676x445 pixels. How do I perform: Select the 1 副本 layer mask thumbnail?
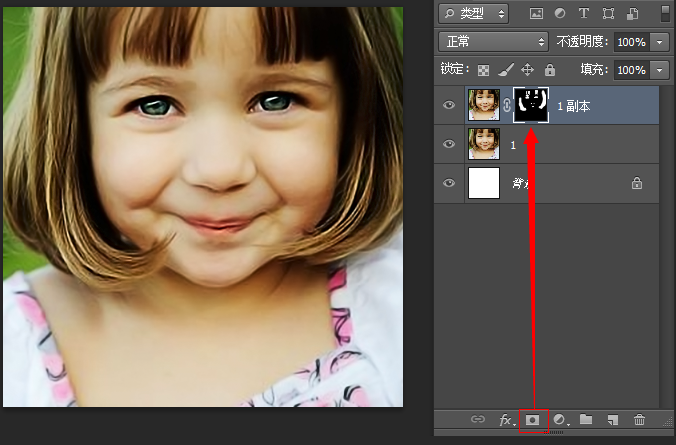point(531,105)
